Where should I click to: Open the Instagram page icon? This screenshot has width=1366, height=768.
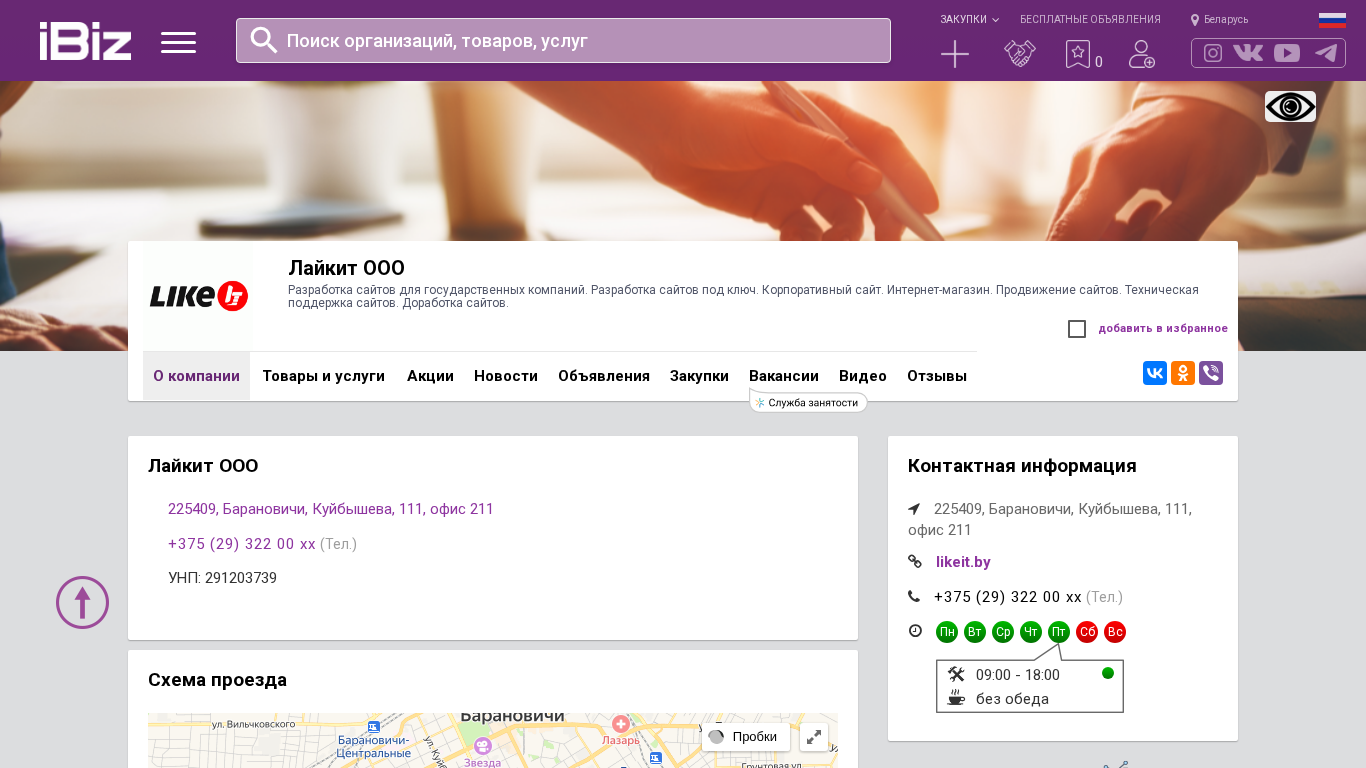(x=1212, y=53)
